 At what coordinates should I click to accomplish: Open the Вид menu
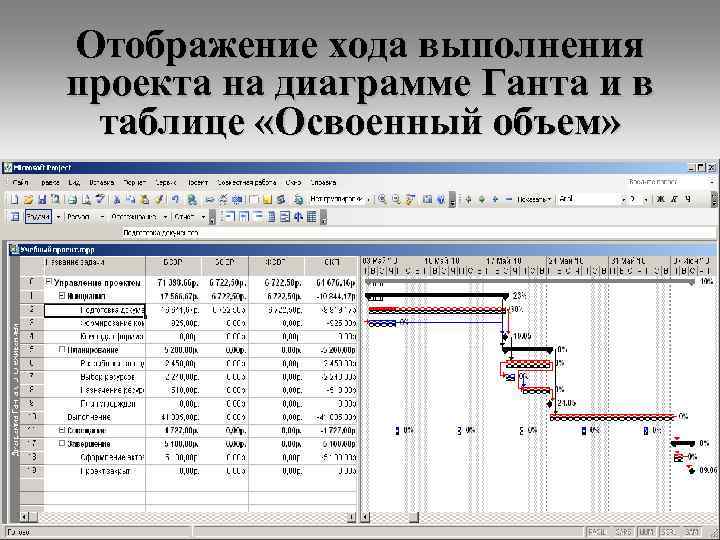tap(74, 182)
